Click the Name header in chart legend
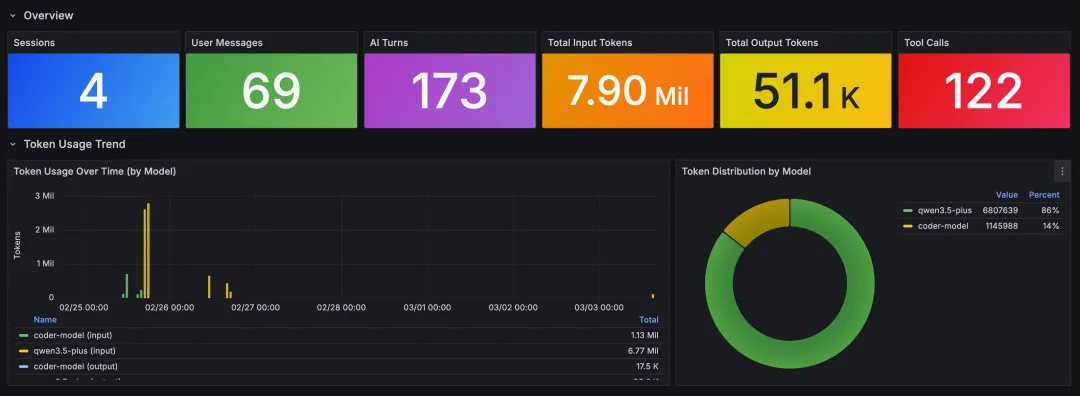Screen dimensions: 1080x396 [x=45, y=320]
